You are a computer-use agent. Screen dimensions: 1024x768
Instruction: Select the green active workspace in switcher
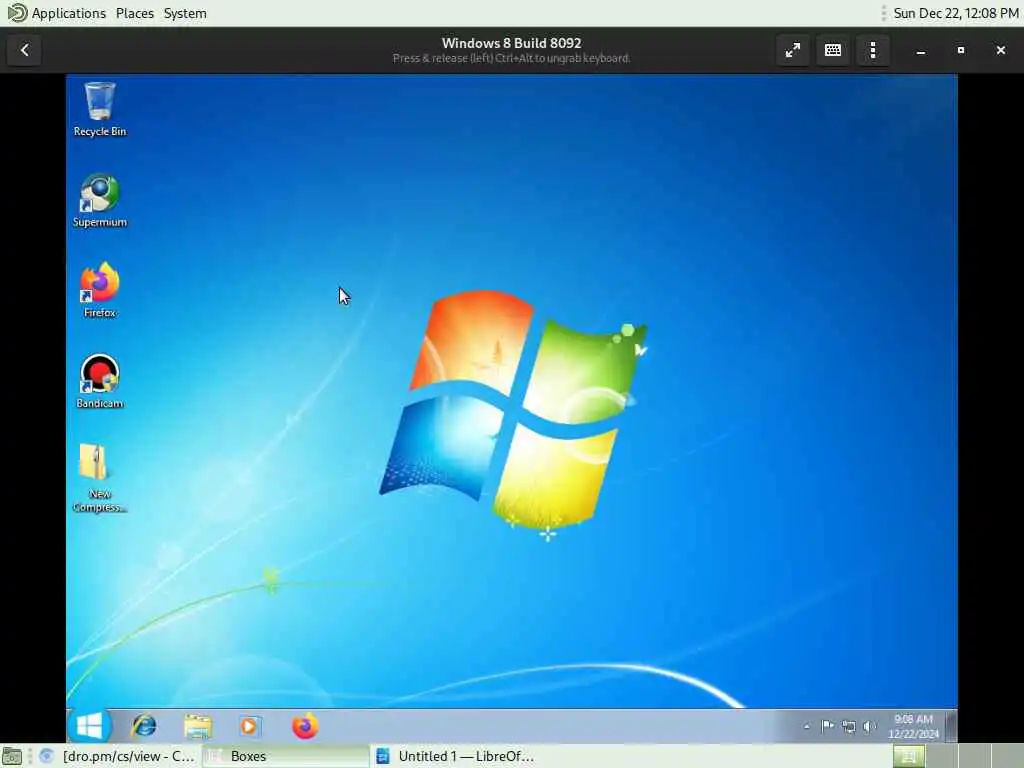pyautogui.click(x=909, y=756)
